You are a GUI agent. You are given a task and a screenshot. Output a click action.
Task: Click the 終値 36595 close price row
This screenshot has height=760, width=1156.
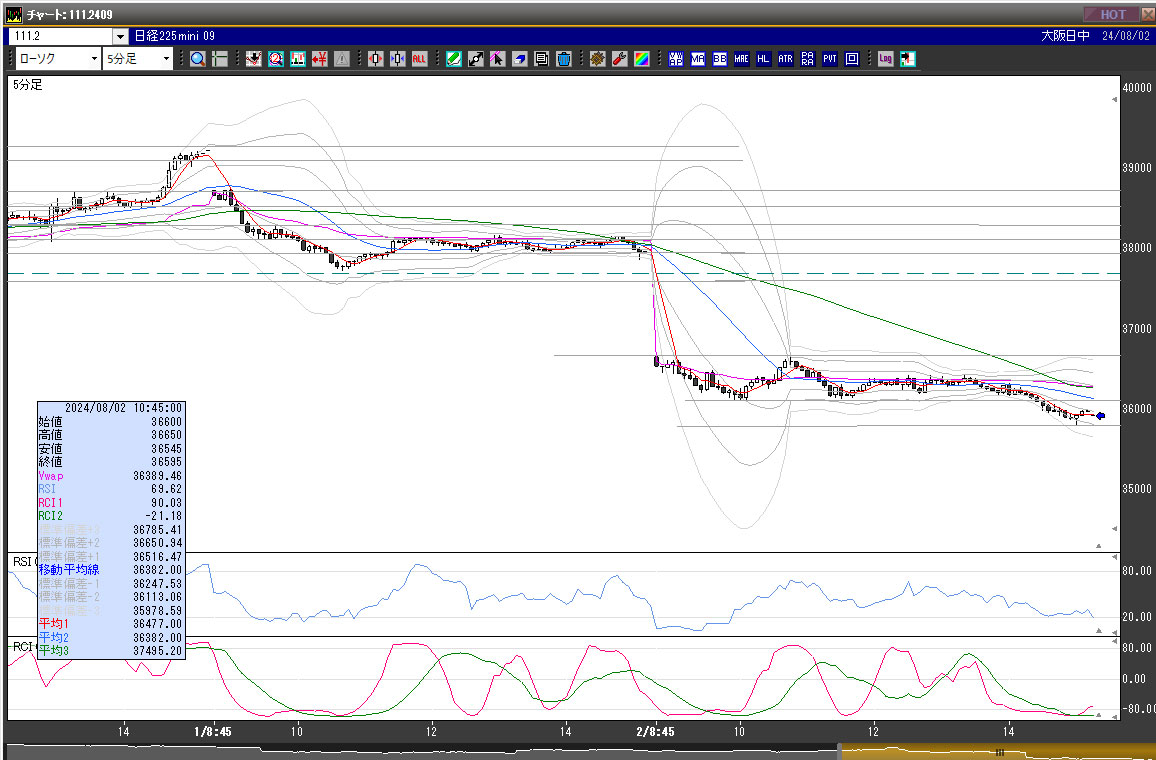pos(111,462)
